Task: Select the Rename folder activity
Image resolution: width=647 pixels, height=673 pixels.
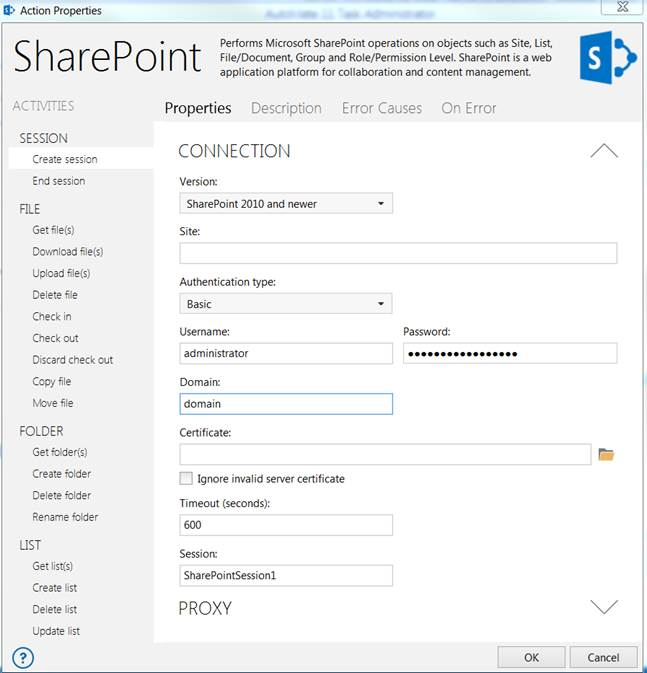Action: 65,517
